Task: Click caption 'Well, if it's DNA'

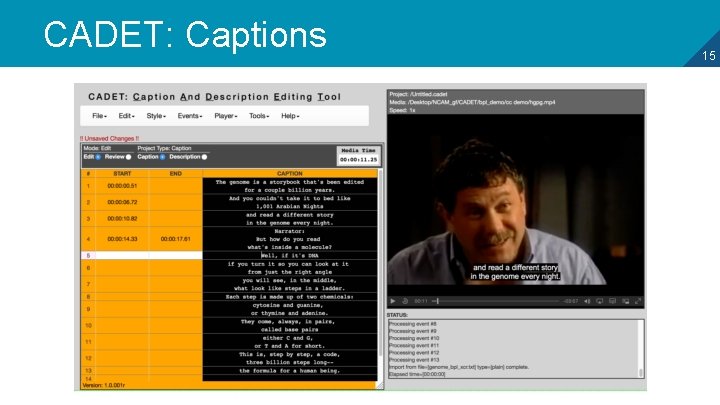Action: click(x=290, y=255)
